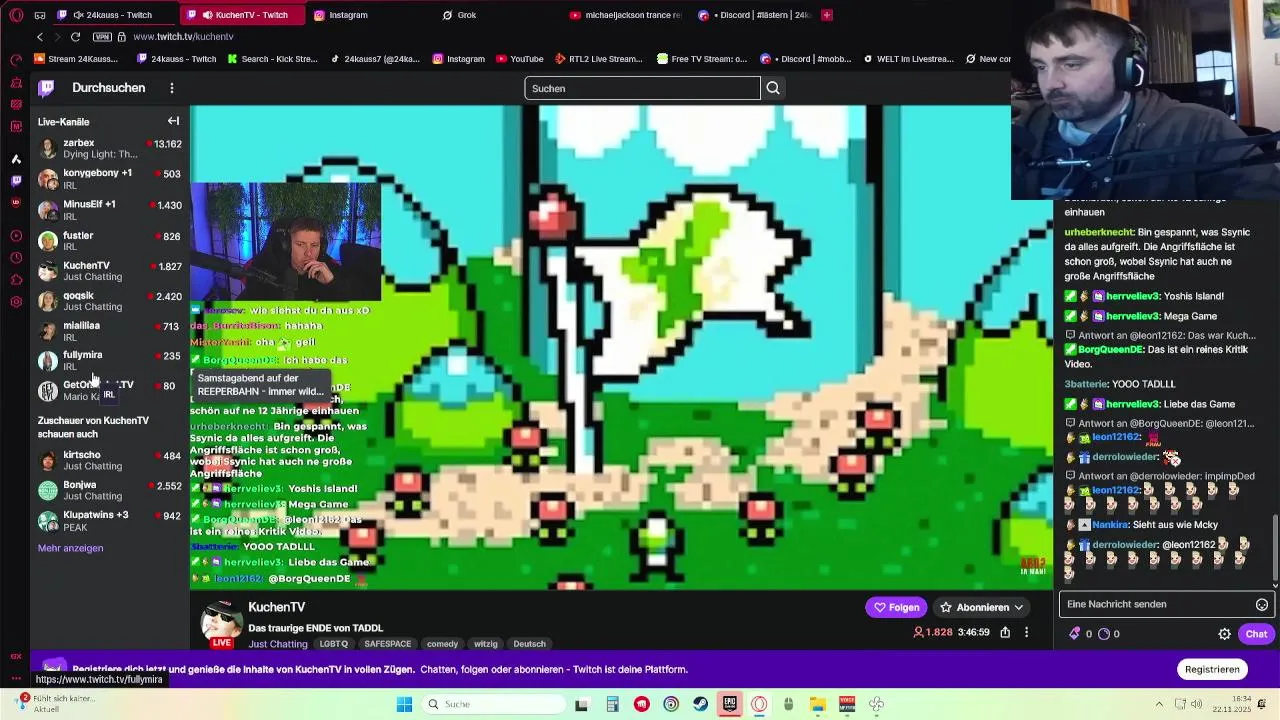Focus the Suchen search field

[x=643, y=88]
